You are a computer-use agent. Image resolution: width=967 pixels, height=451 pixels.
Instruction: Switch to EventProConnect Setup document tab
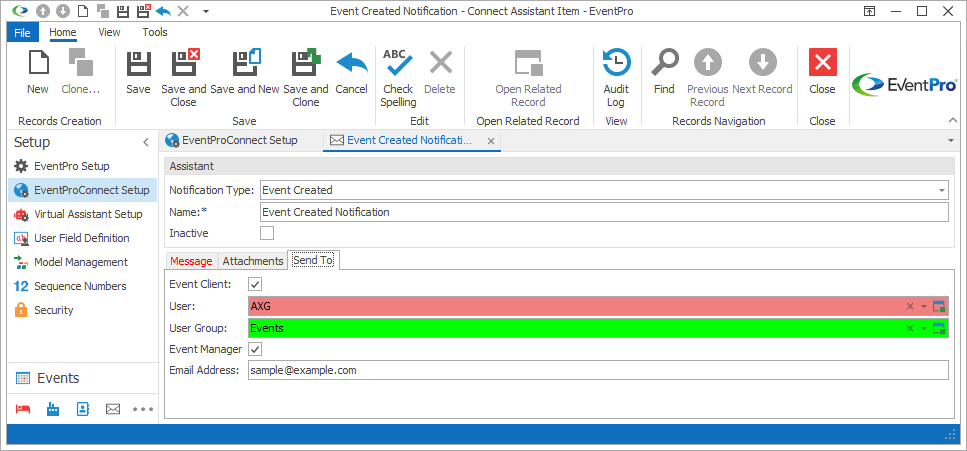tap(231, 140)
